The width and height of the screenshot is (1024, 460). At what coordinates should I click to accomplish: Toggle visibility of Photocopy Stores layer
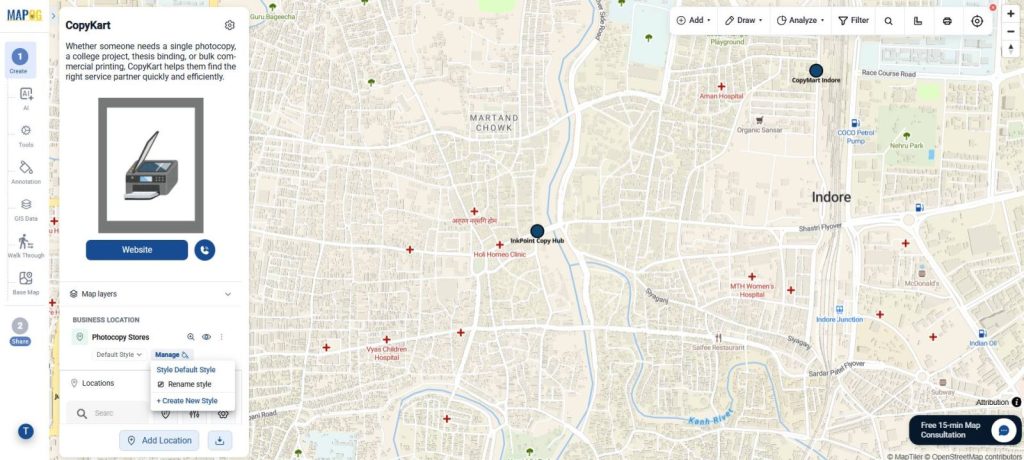click(x=206, y=337)
